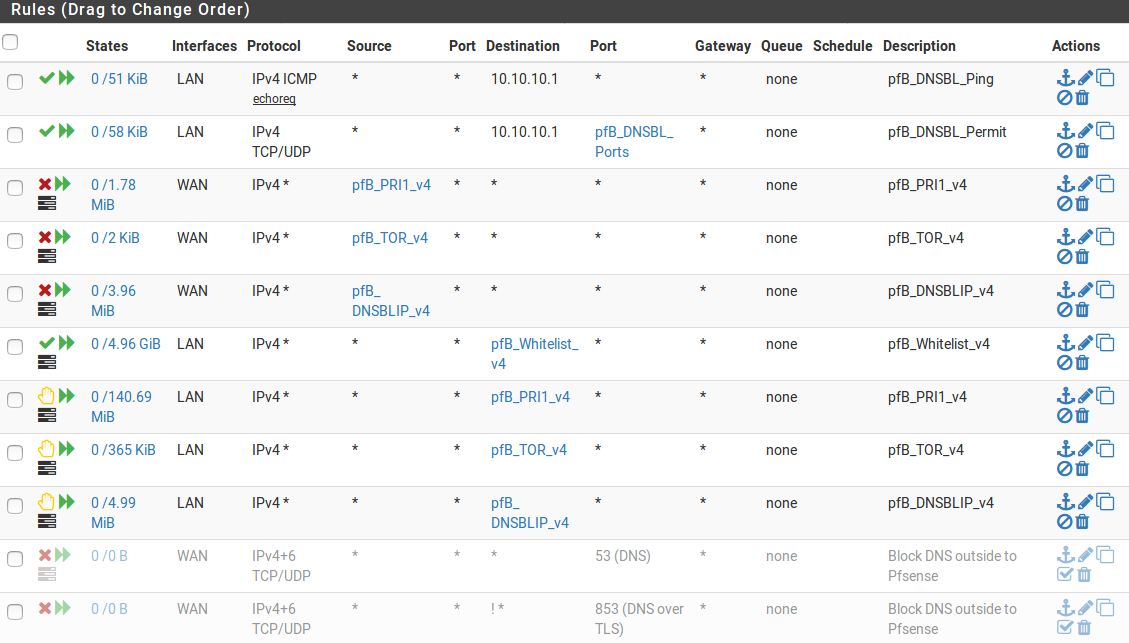Edit the pfB_DNSBL_Permit rule

[1086, 130]
